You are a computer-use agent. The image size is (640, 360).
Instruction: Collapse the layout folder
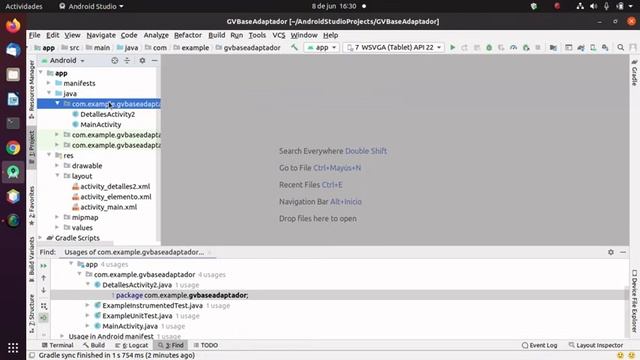coord(58,176)
